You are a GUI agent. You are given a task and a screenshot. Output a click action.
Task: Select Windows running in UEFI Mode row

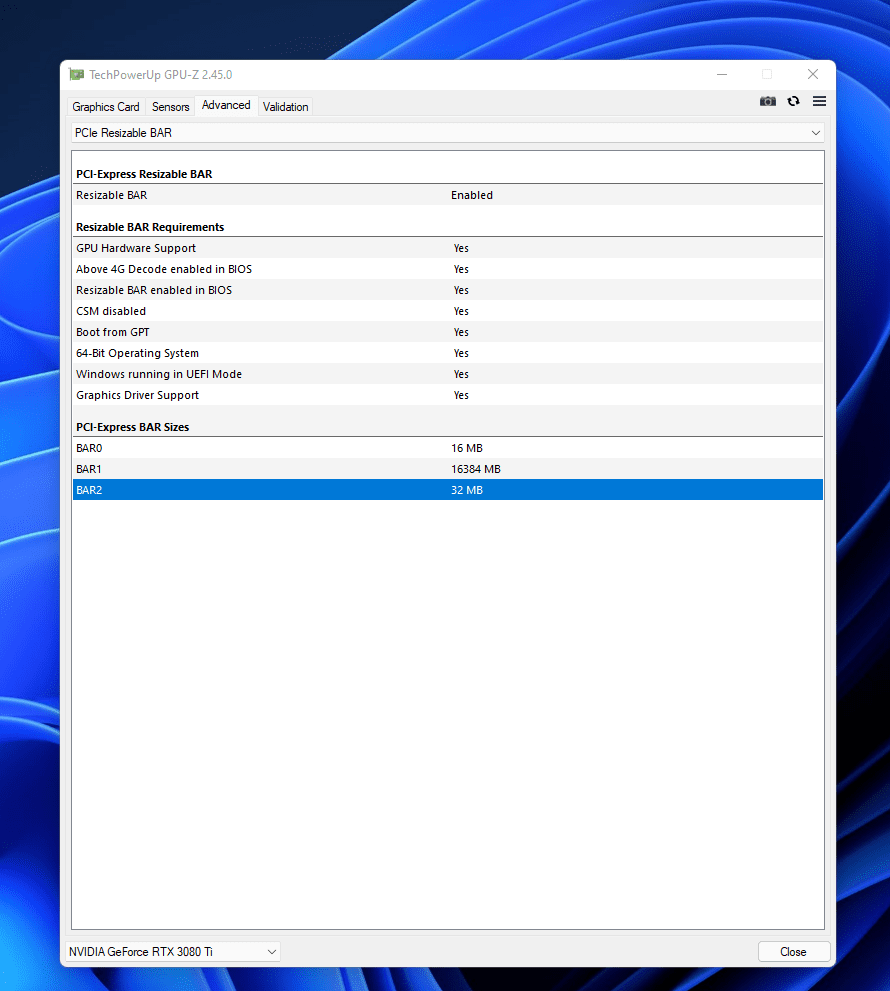448,374
